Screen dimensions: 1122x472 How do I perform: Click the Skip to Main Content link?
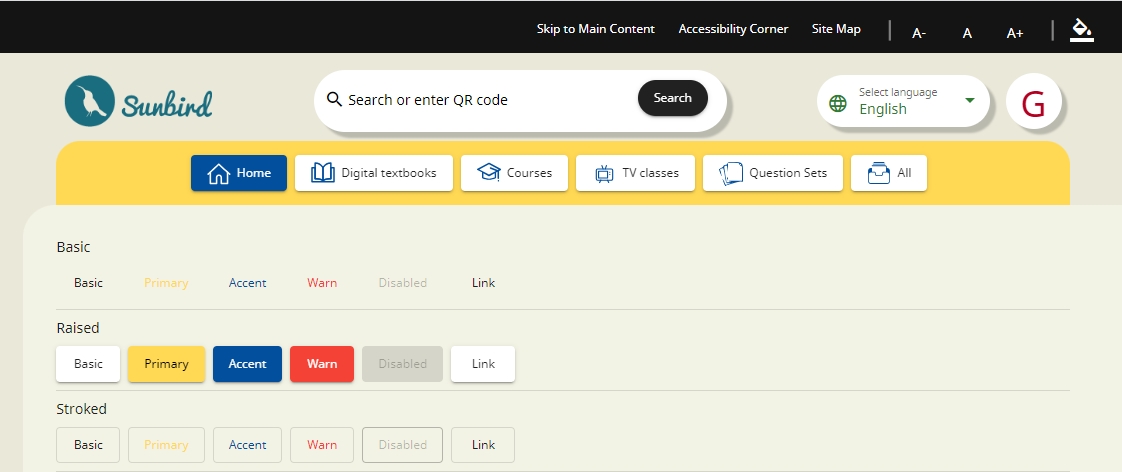[595, 29]
